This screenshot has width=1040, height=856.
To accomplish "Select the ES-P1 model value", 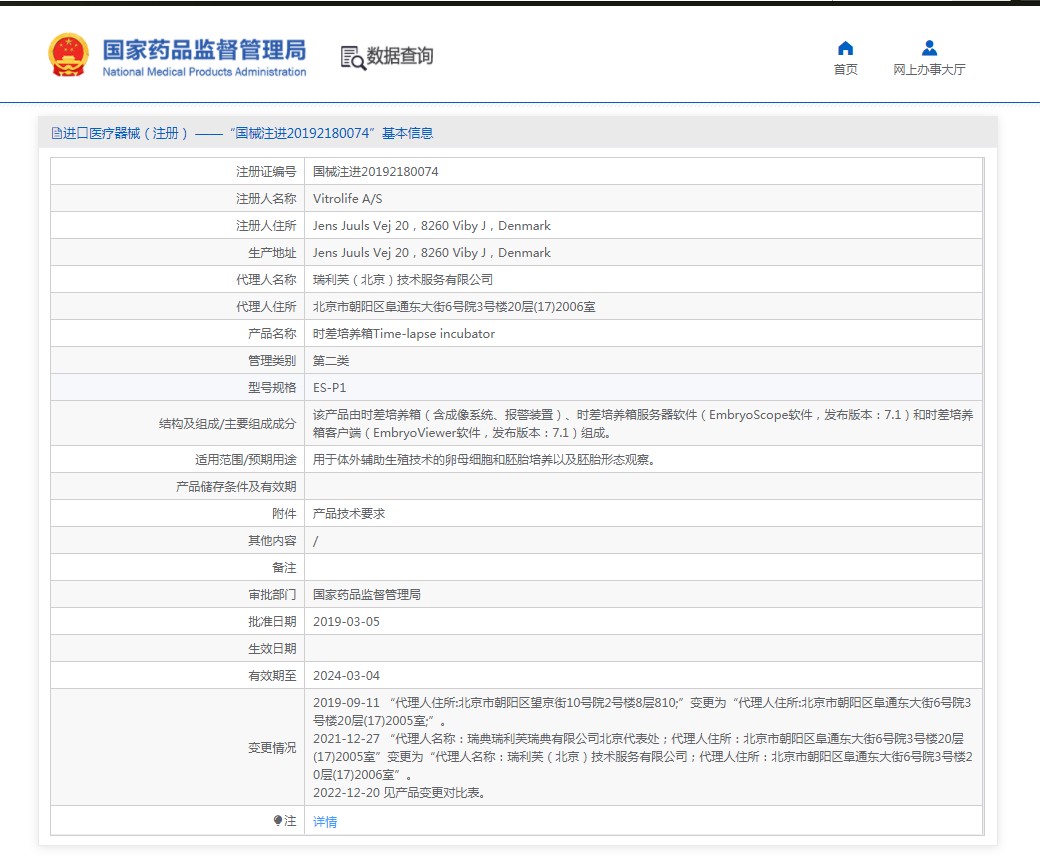I will click(x=330, y=388).
